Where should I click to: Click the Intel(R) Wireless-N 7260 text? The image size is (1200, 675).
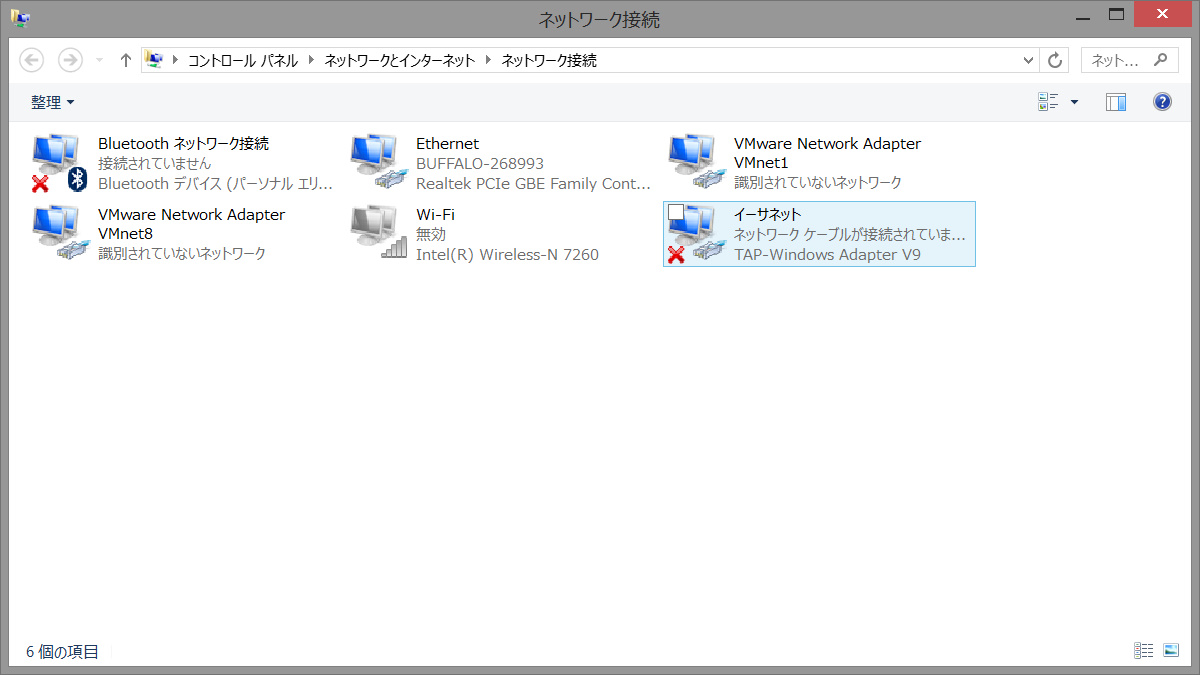click(507, 255)
